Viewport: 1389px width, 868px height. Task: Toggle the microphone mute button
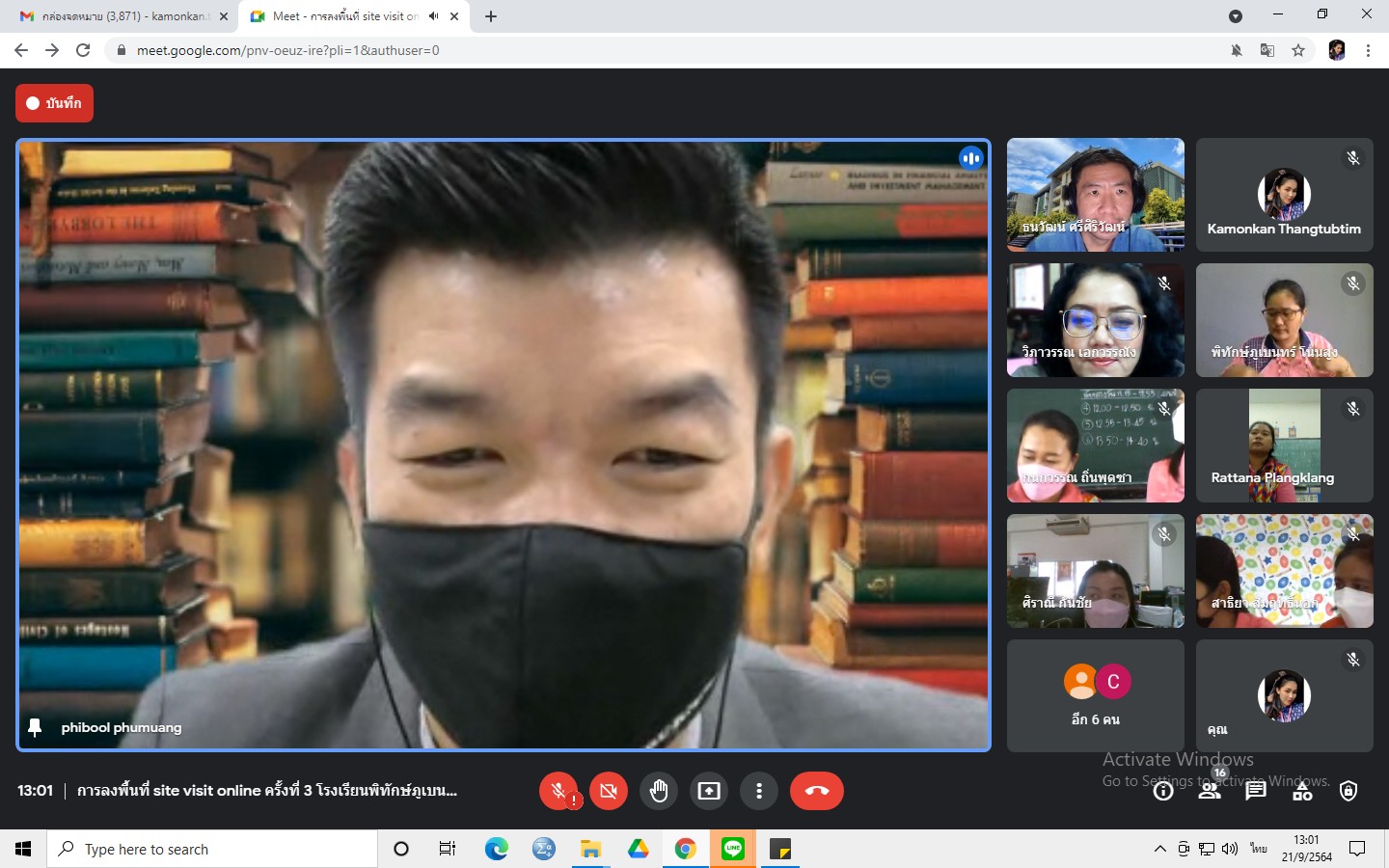(558, 791)
